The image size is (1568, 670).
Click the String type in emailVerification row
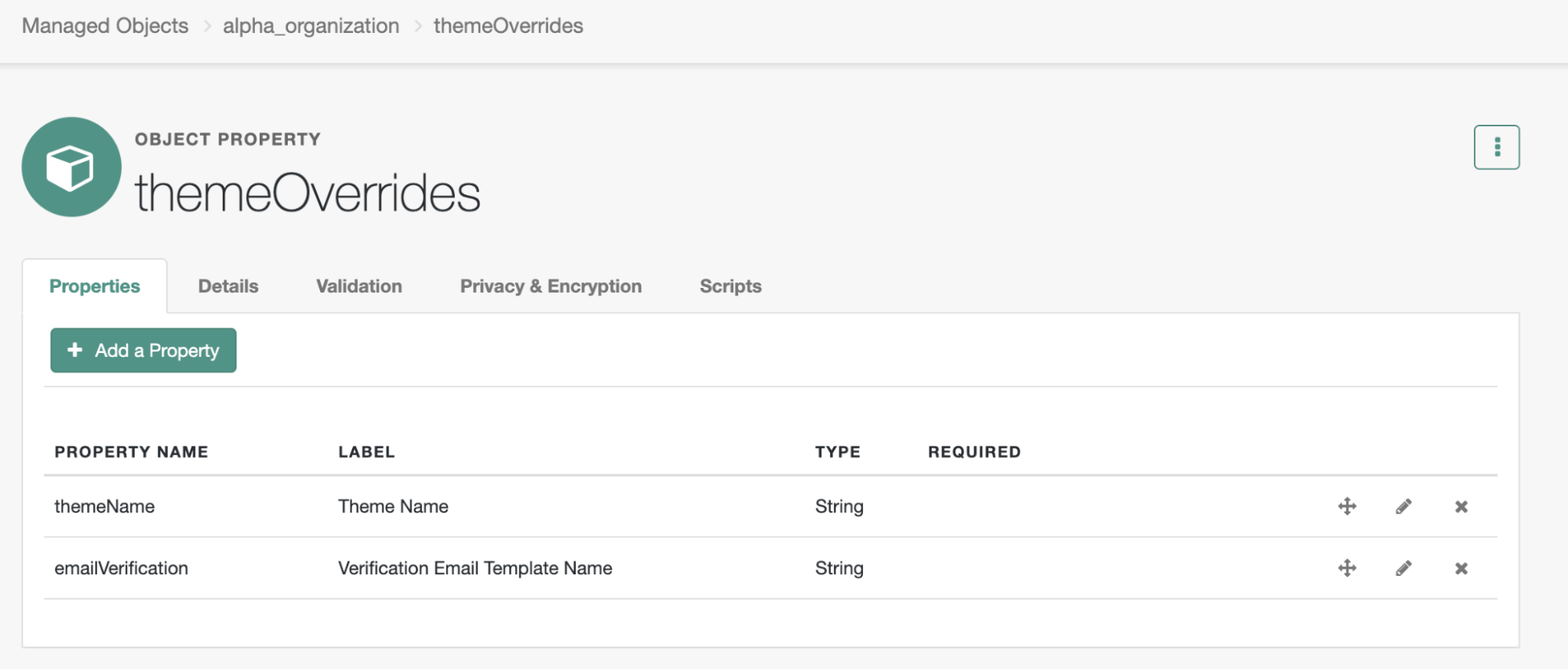tap(839, 569)
